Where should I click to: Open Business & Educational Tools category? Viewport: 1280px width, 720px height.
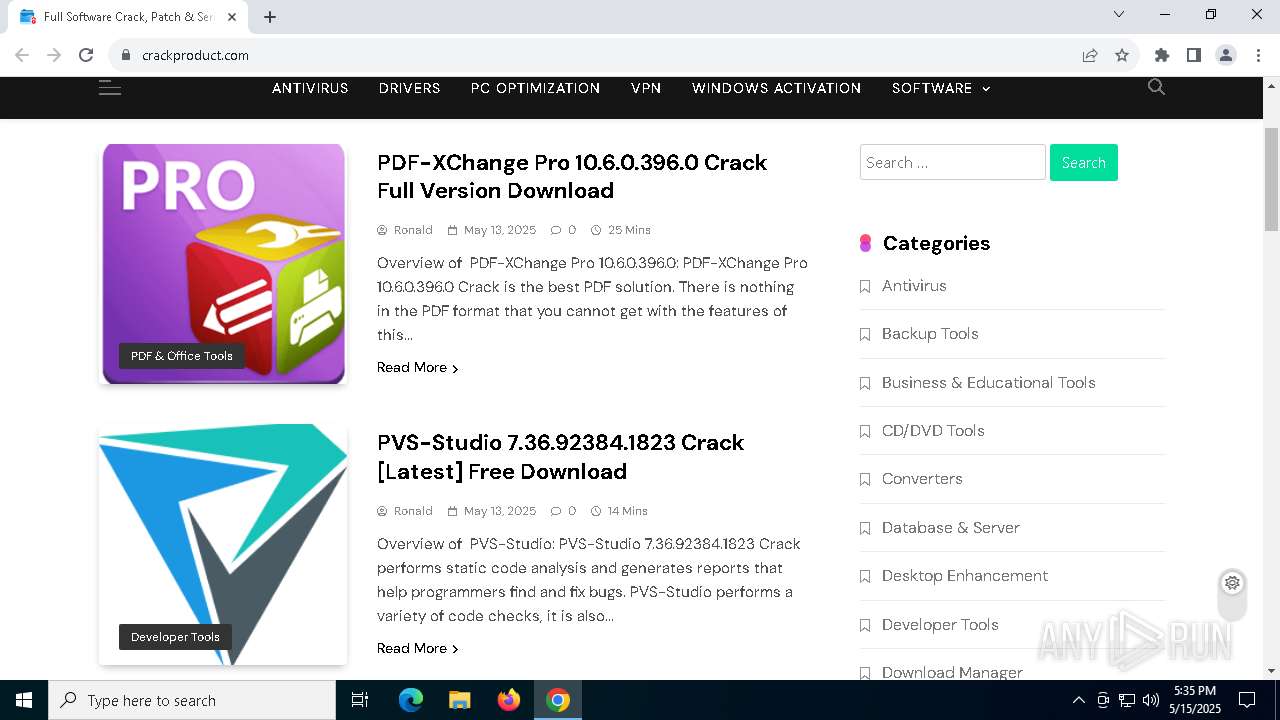tap(988, 383)
